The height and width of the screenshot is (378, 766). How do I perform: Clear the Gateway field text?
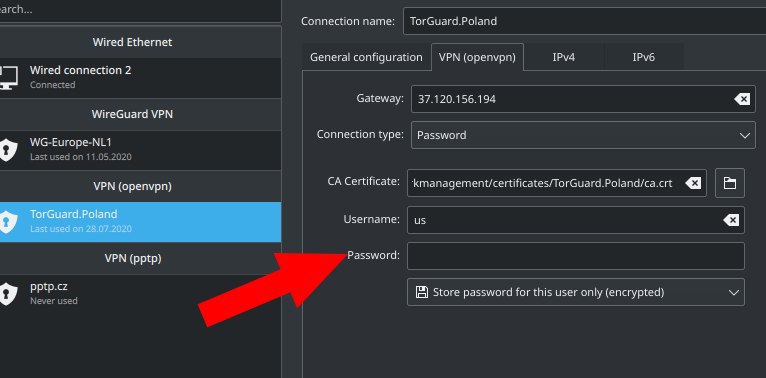click(x=742, y=99)
